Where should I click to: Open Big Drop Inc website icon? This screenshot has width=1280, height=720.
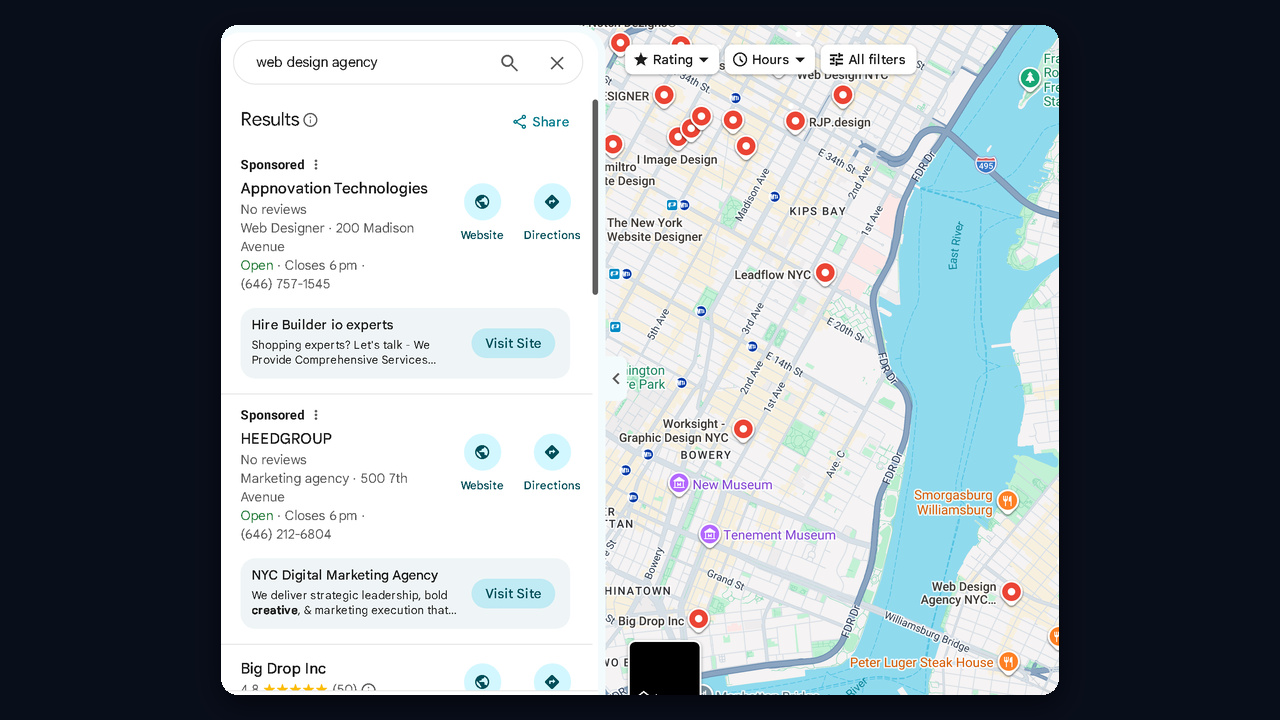(482, 680)
